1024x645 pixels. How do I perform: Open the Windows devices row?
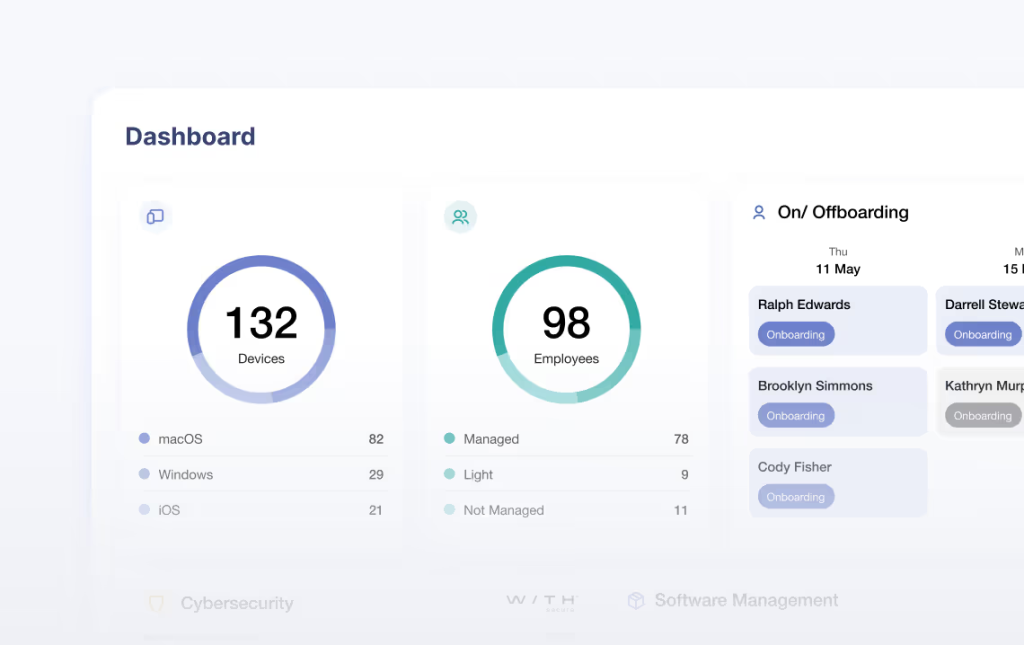click(261, 475)
